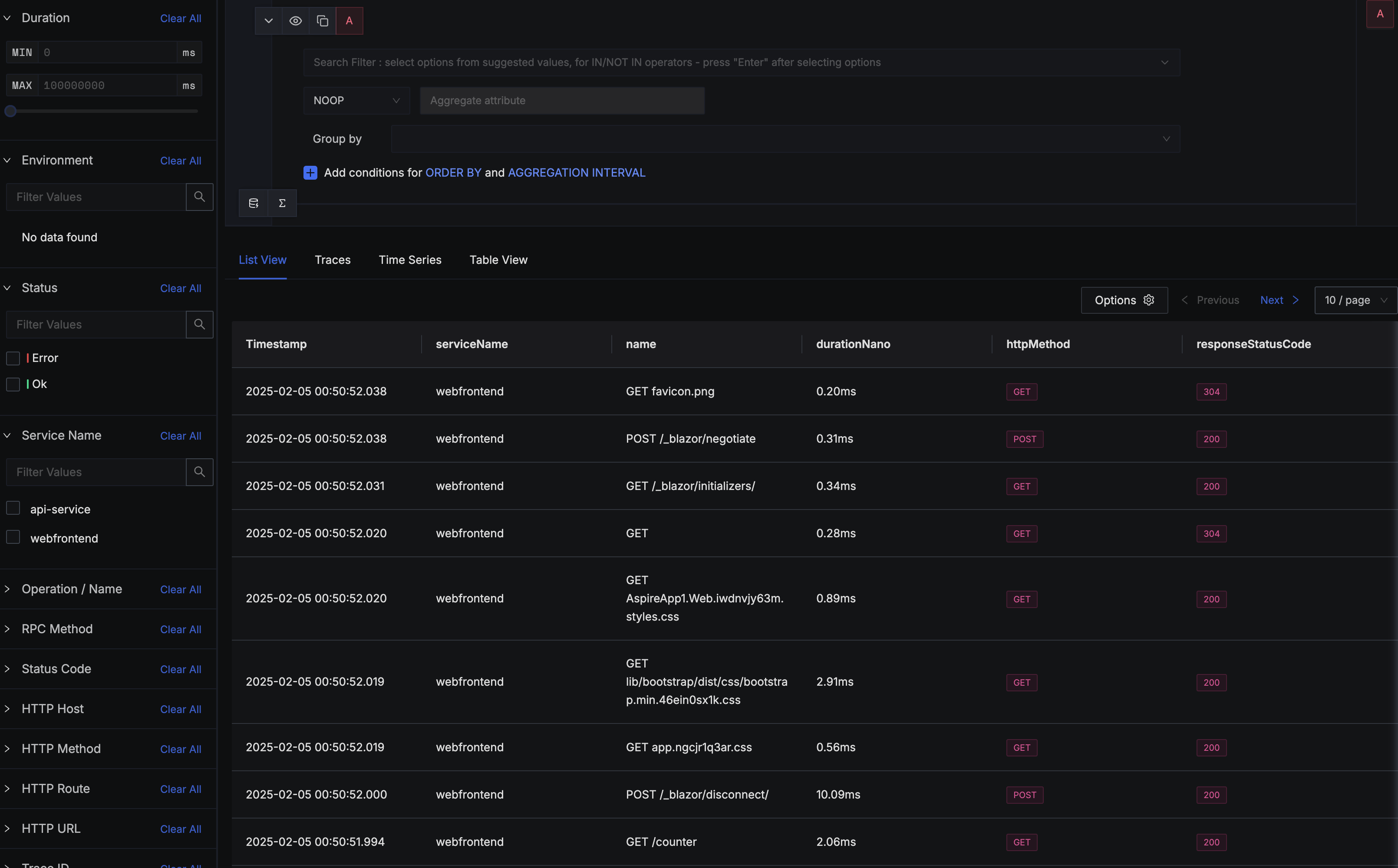Image resolution: width=1398 pixels, height=868 pixels.
Task: Open the Options settings button
Action: (1124, 299)
